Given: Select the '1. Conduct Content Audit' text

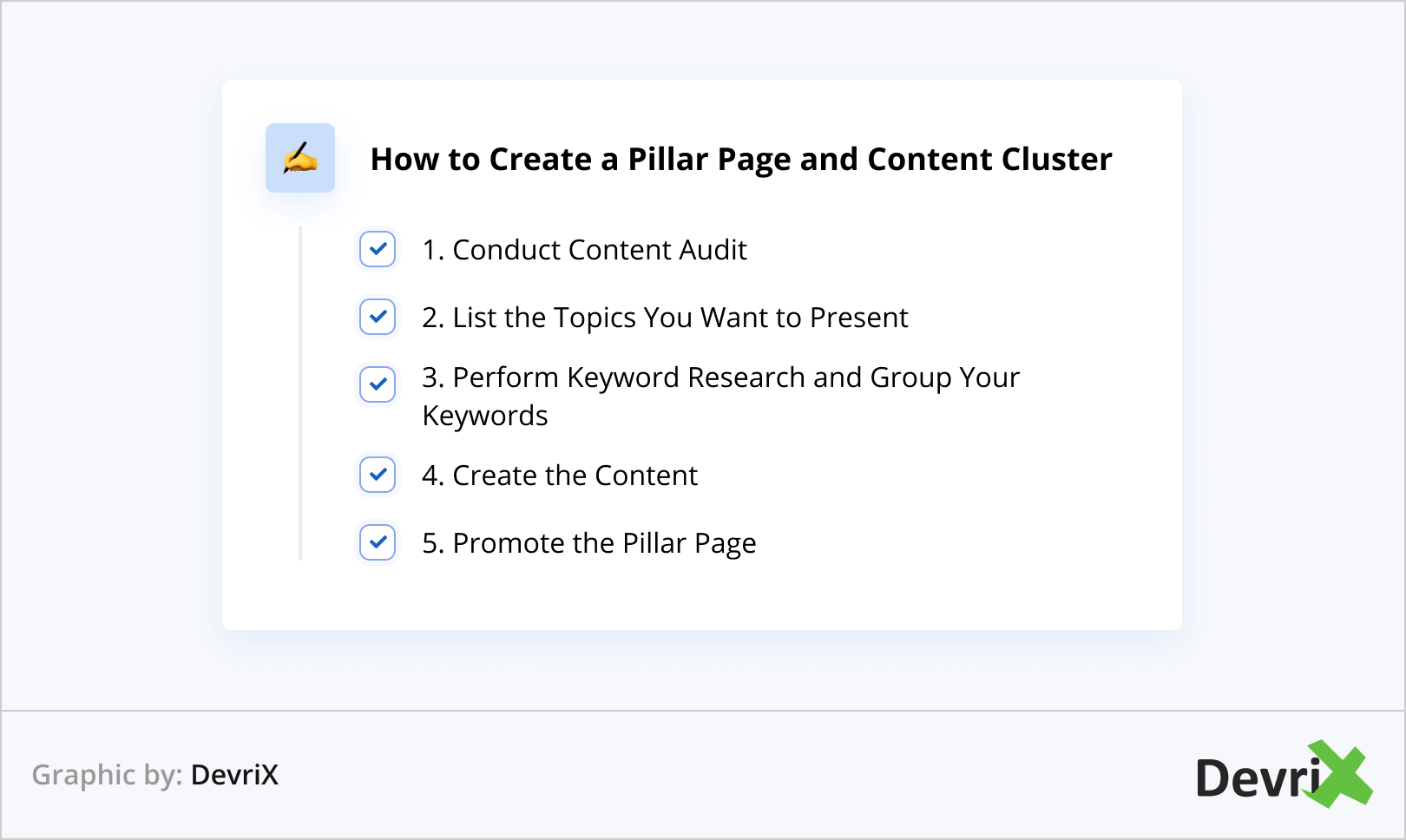Looking at the screenshot, I should click(x=584, y=250).
